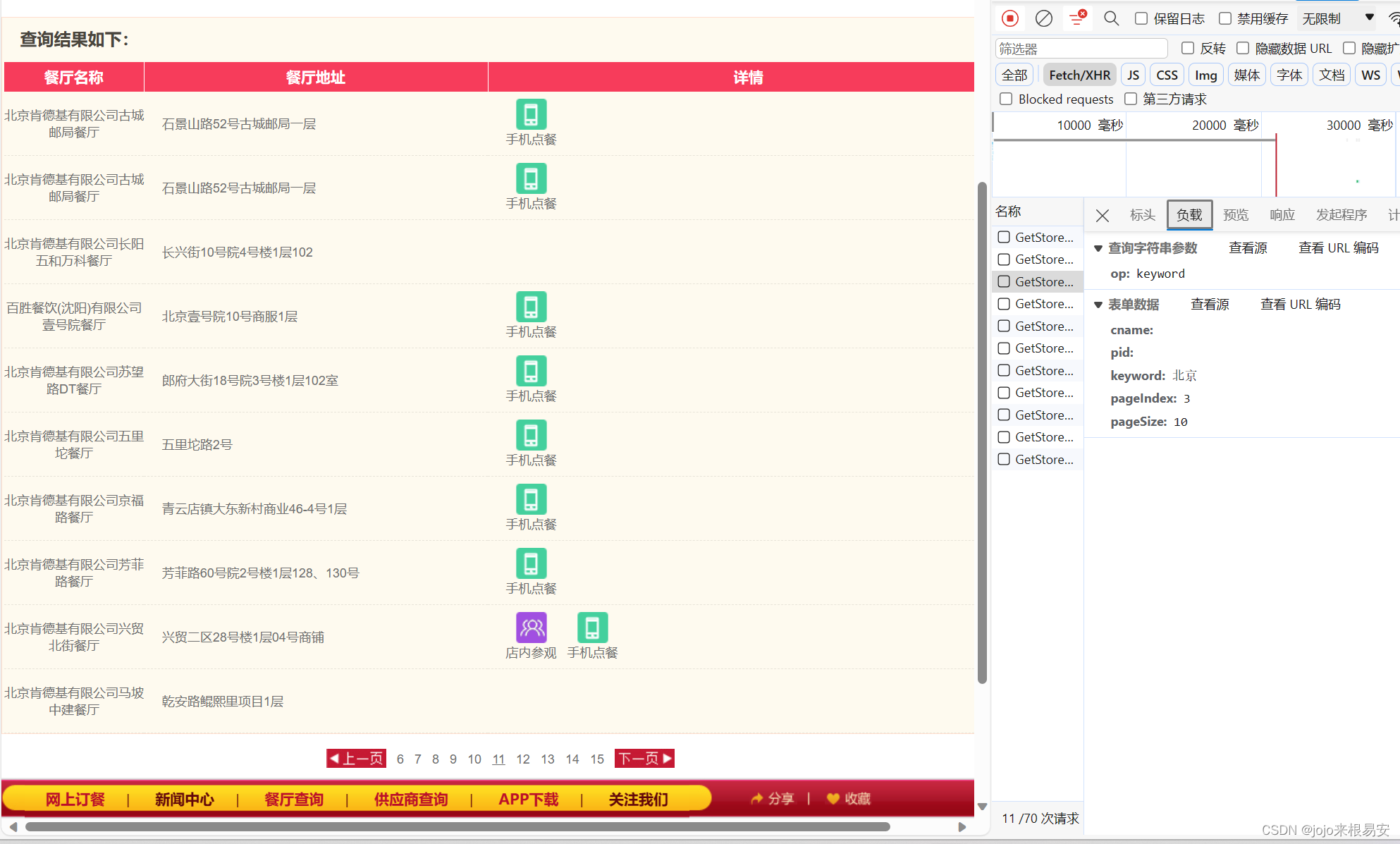Viewport: 1400px width, 844px height.
Task: Open the network search magnifier icon
Action: 1111,18
